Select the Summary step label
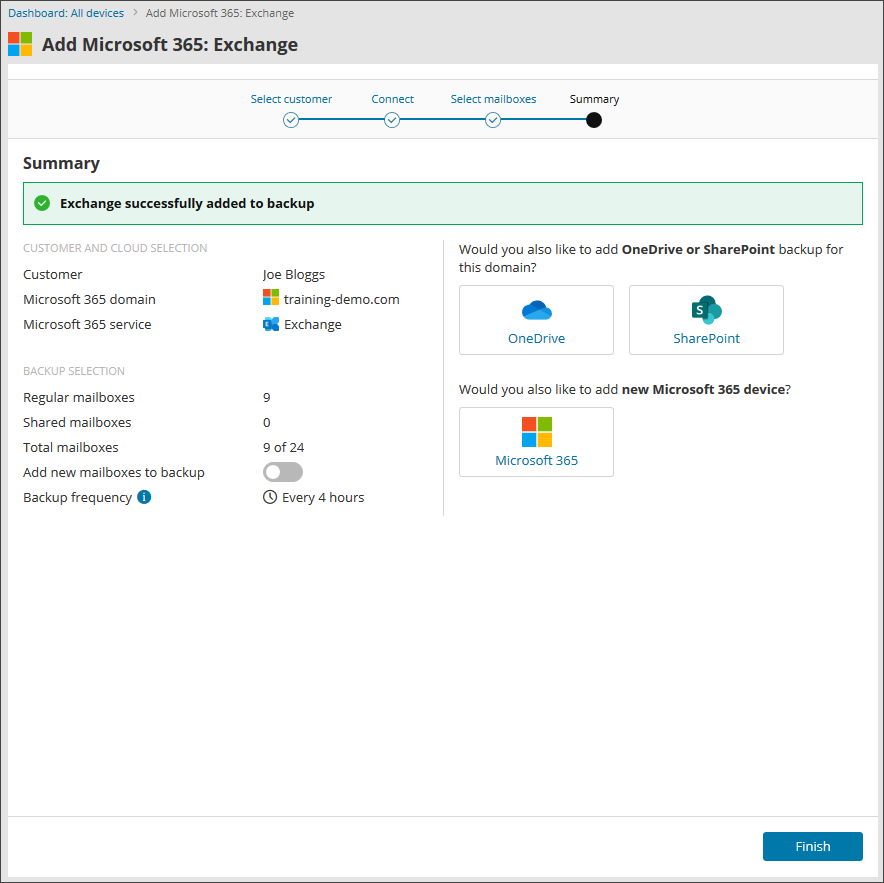 pos(594,99)
